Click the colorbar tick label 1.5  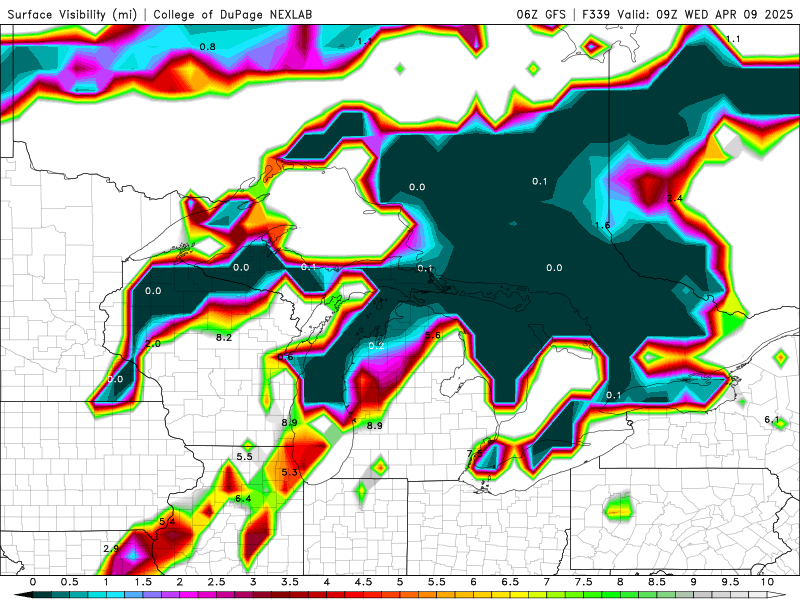click(143, 582)
